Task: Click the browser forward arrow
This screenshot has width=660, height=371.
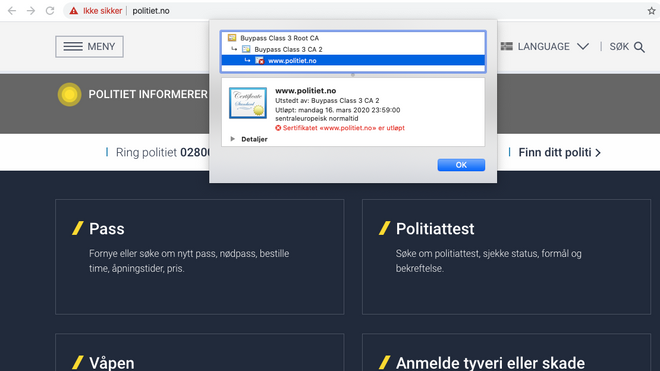Action: coord(31,11)
